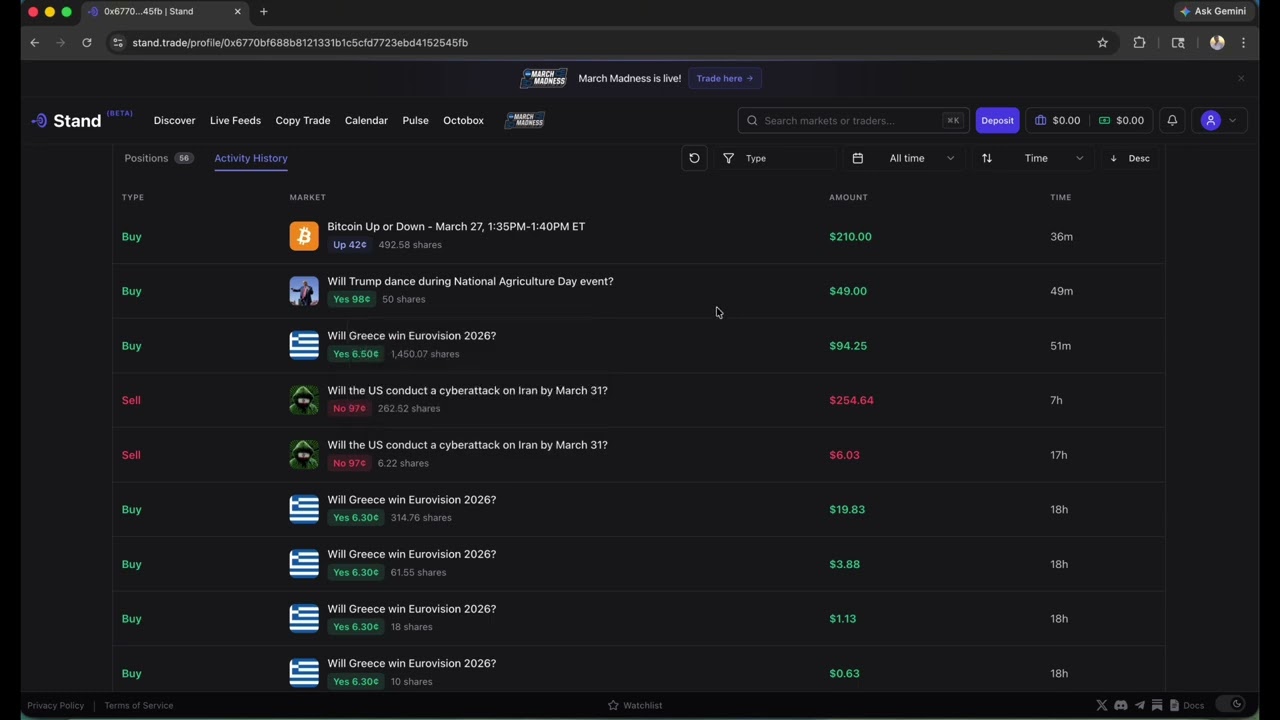Image resolution: width=1280 pixels, height=720 pixels.
Task: Open Calendar page
Action: tap(366, 120)
